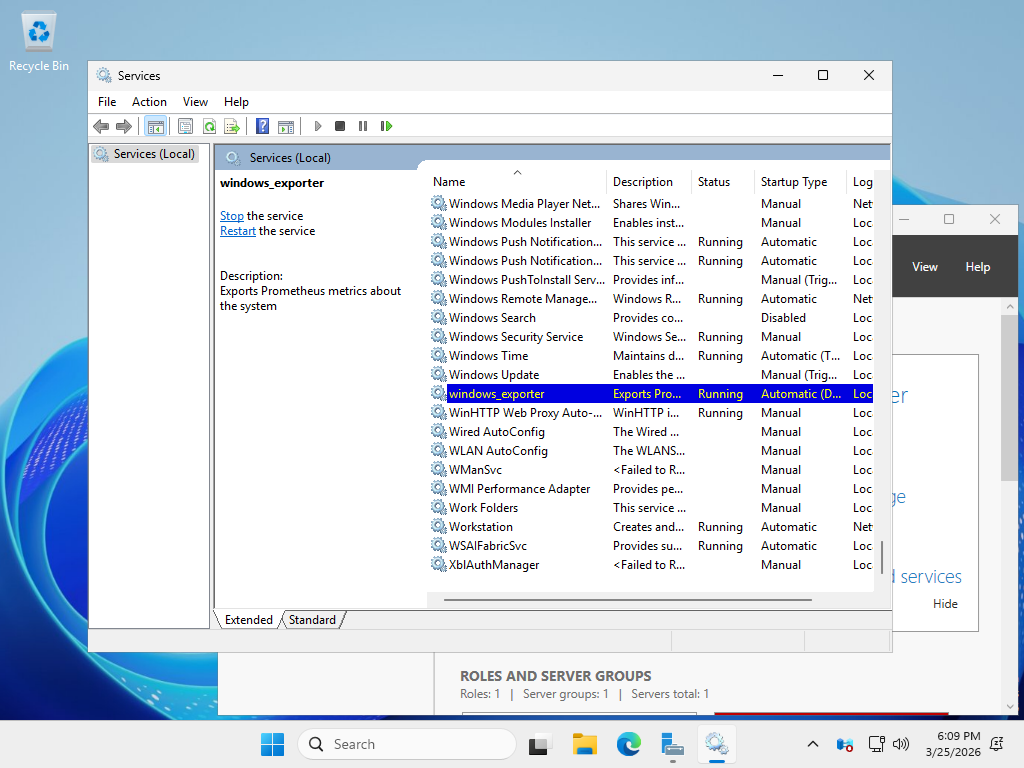
Task: Open Task View from the taskbar
Action: point(539,744)
